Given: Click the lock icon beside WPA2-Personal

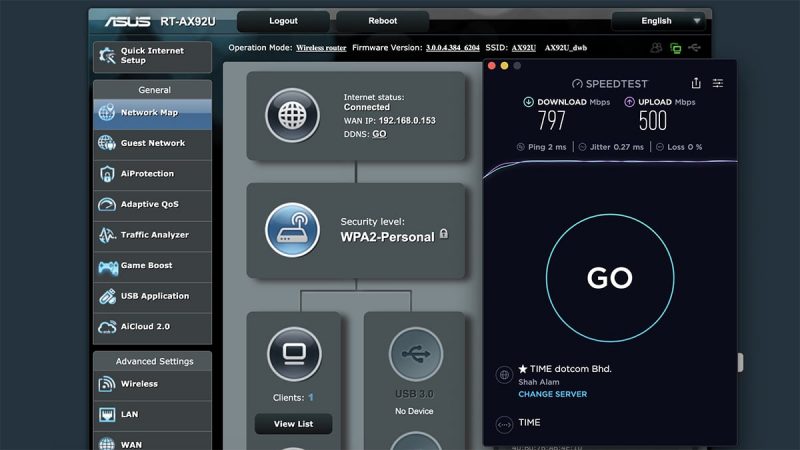Looking at the screenshot, I should 444,234.
